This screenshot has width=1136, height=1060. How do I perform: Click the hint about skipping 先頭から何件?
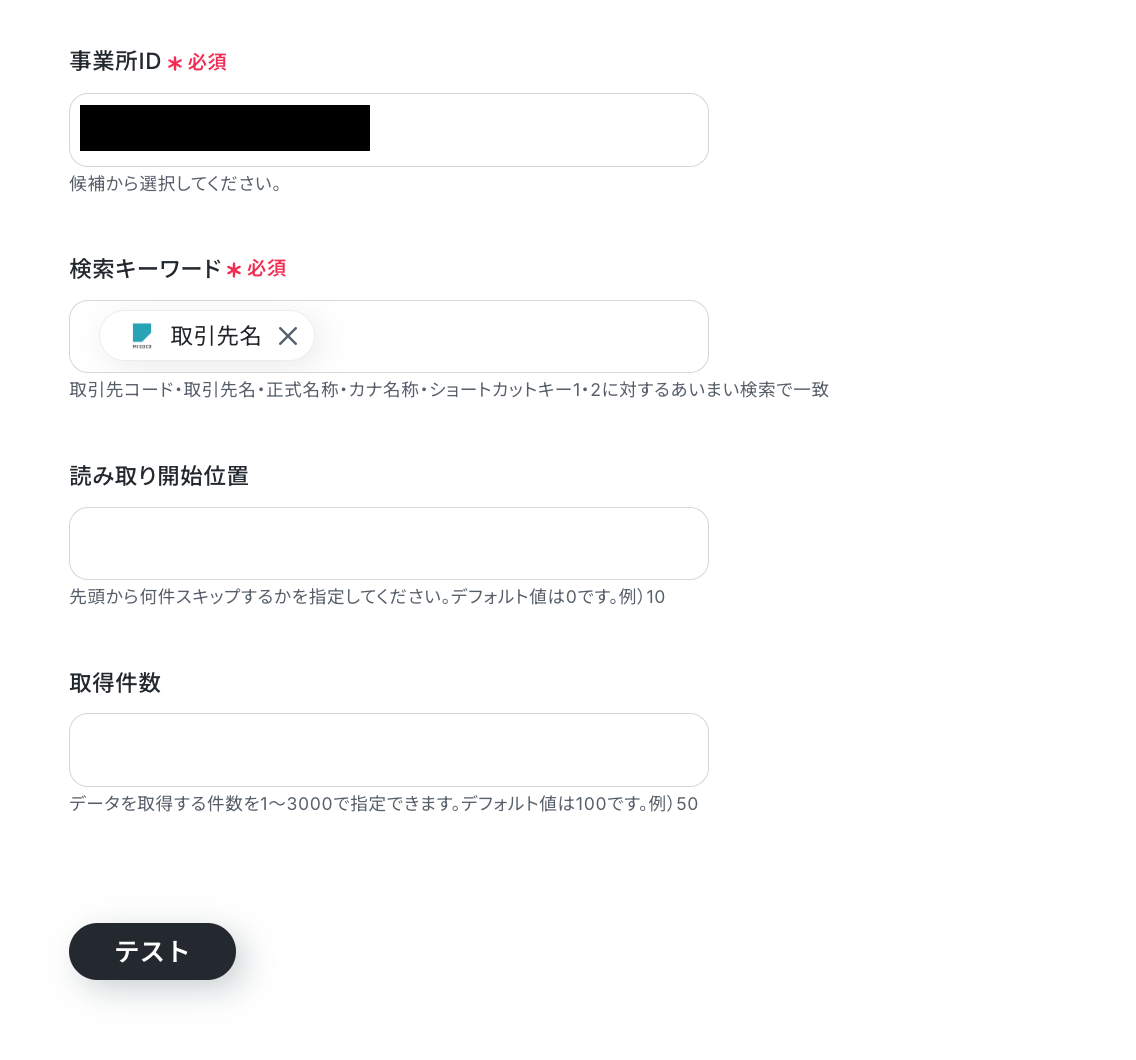pos(367,597)
